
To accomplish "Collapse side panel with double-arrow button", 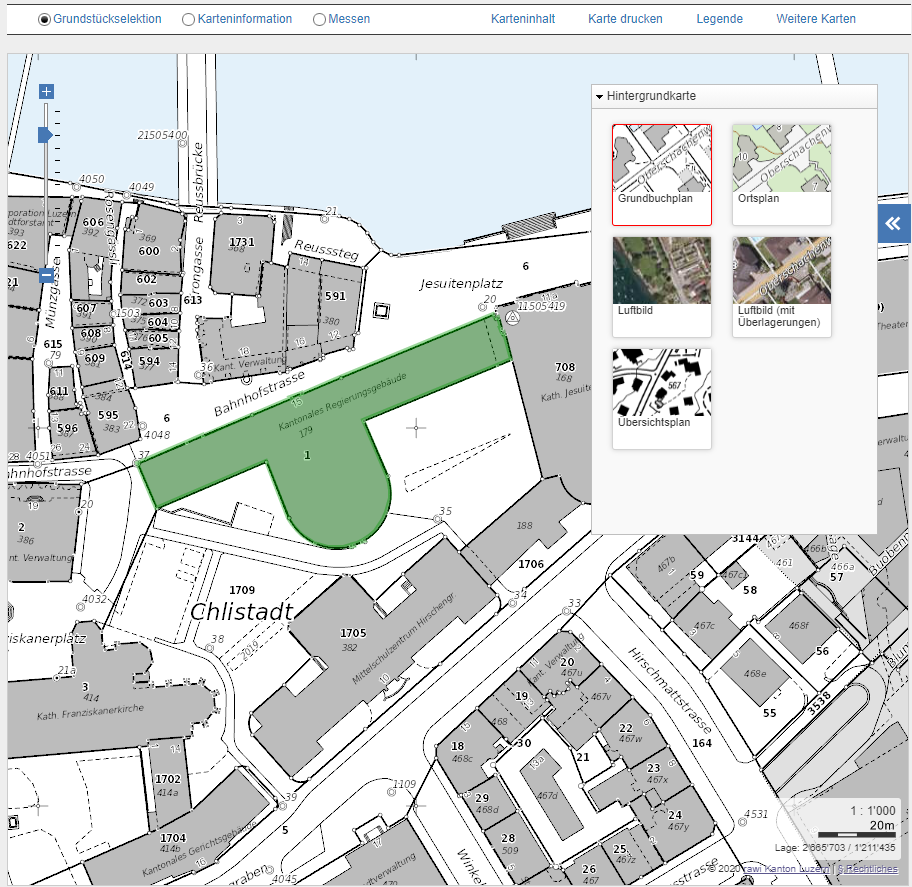I will (893, 224).
